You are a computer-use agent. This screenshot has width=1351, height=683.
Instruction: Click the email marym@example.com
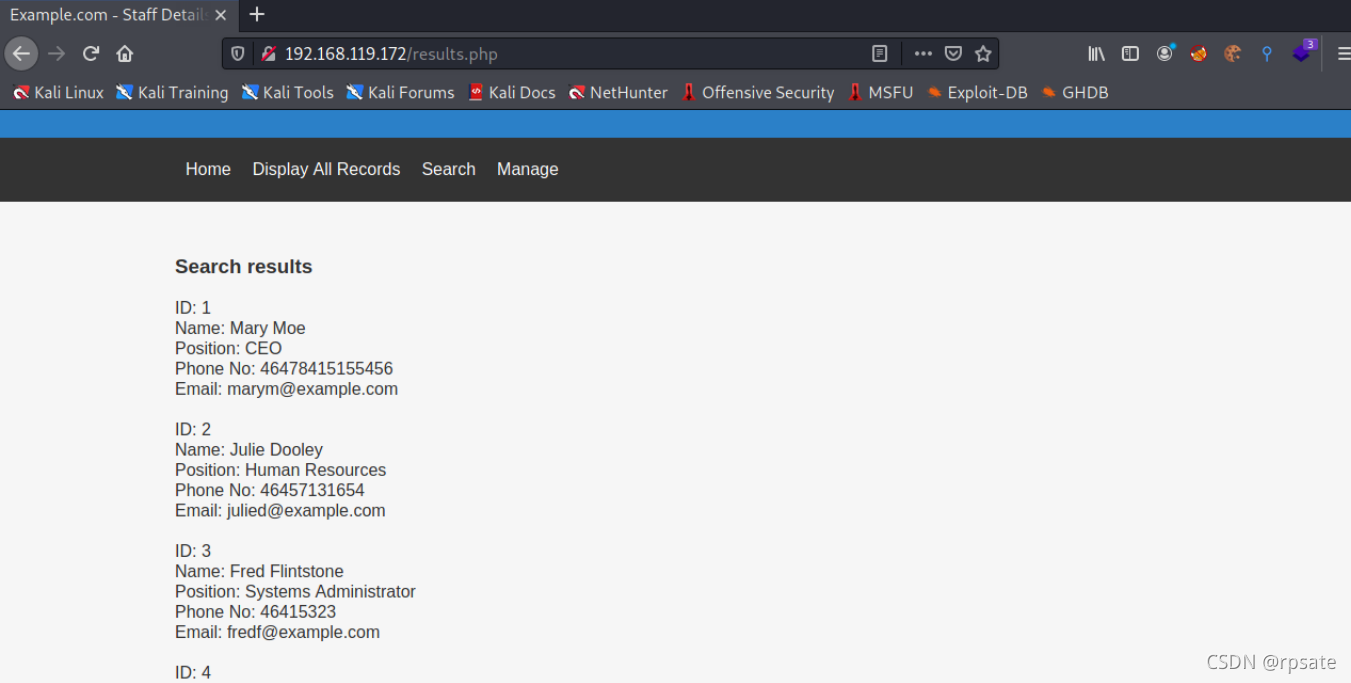coord(312,389)
